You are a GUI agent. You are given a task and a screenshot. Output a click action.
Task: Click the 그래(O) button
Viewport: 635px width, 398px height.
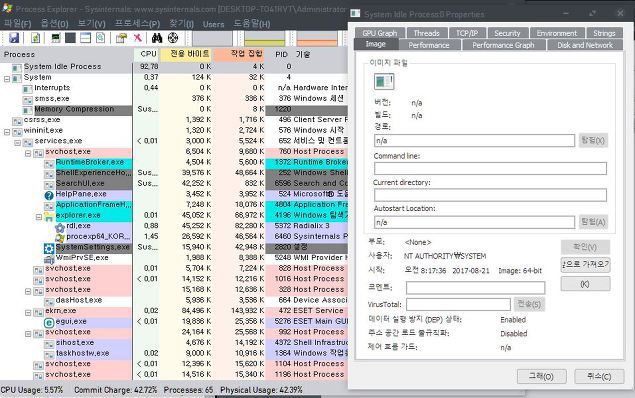[x=541, y=377]
